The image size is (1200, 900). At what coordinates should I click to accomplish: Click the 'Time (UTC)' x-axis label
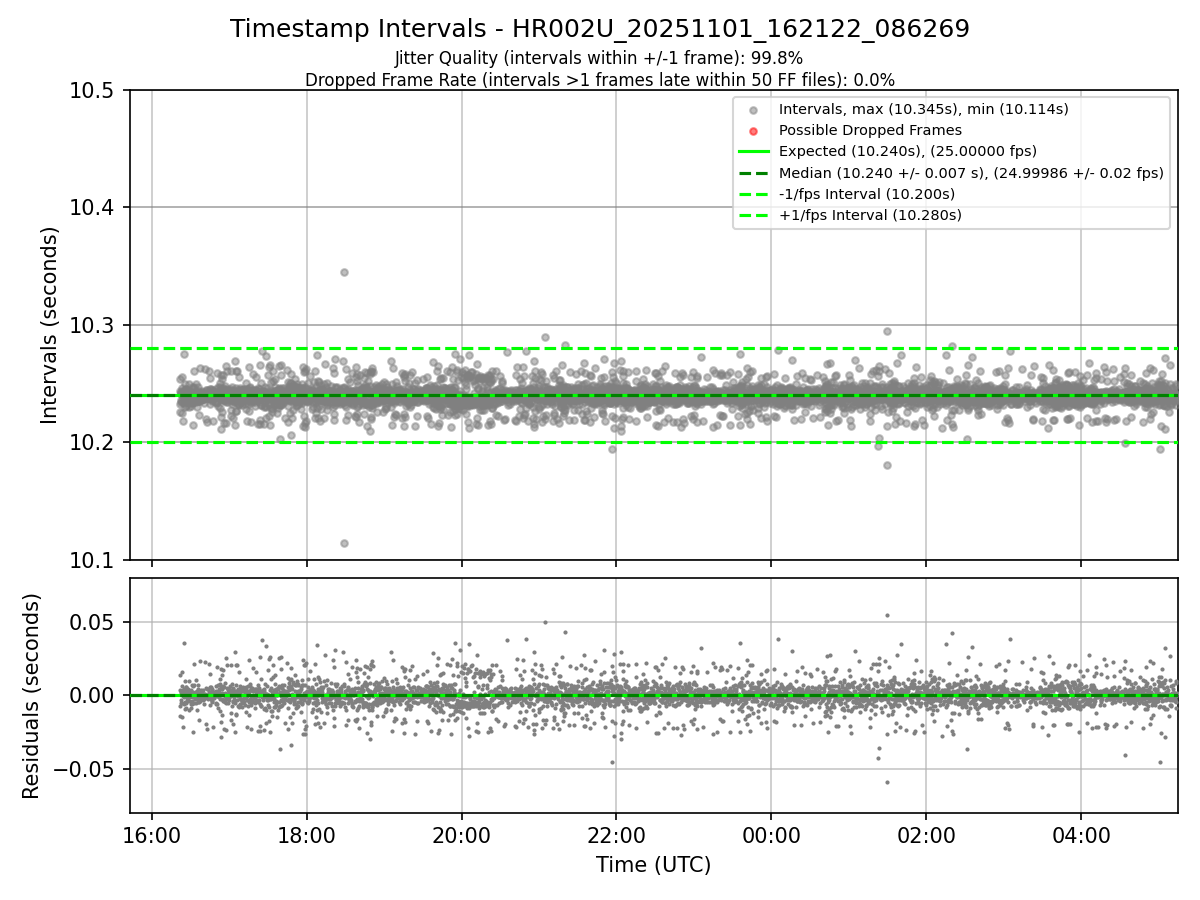pyautogui.click(x=653, y=865)
